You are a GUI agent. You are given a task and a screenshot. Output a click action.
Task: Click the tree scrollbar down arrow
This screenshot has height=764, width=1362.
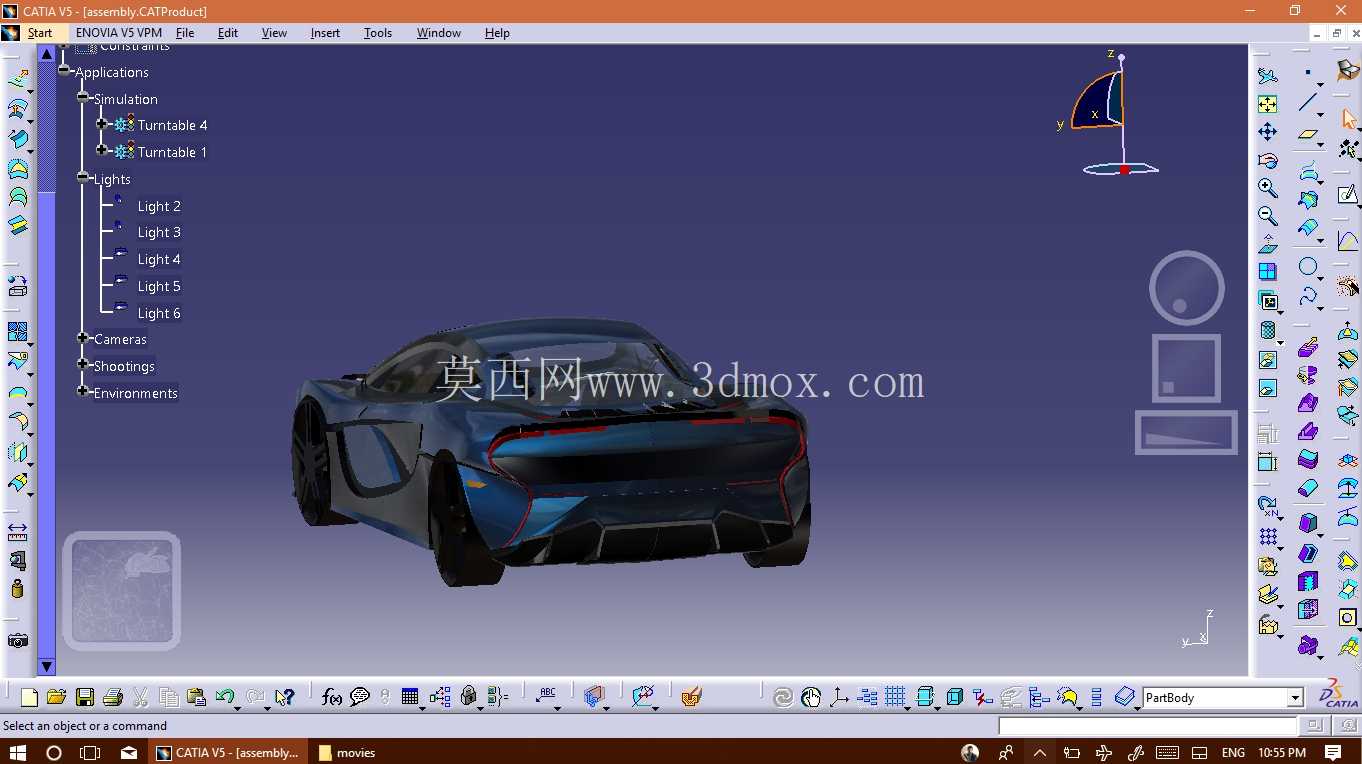(47, 666)
